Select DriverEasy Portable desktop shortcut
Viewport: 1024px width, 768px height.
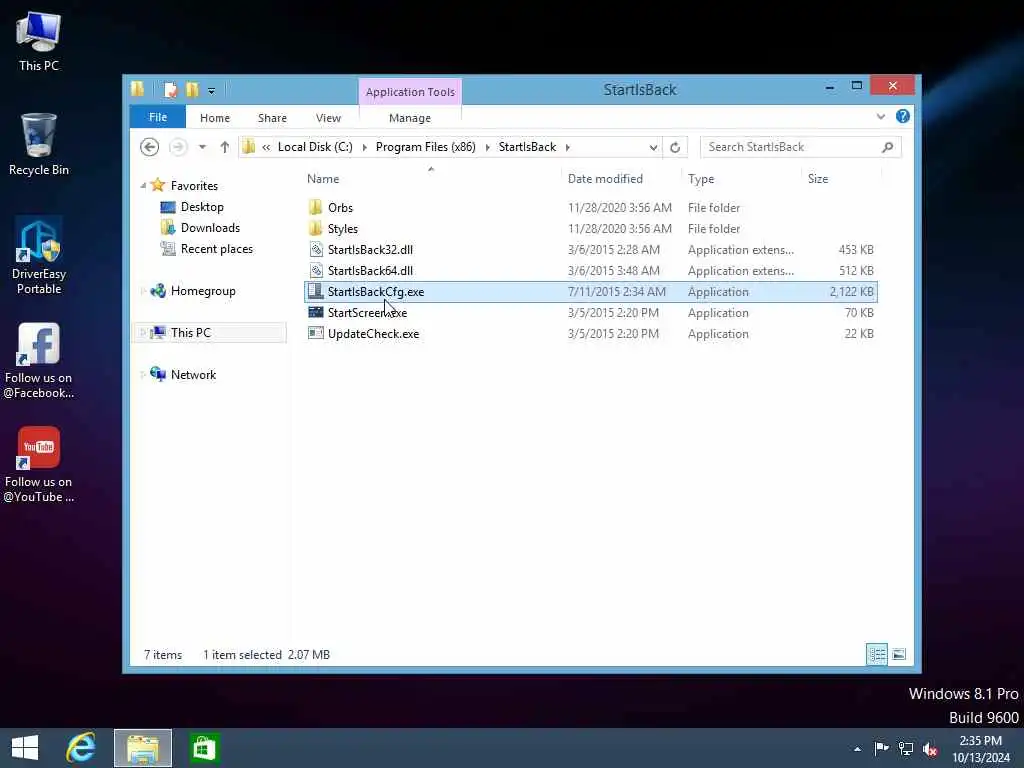pyautogui.click(x=39, y=256)
